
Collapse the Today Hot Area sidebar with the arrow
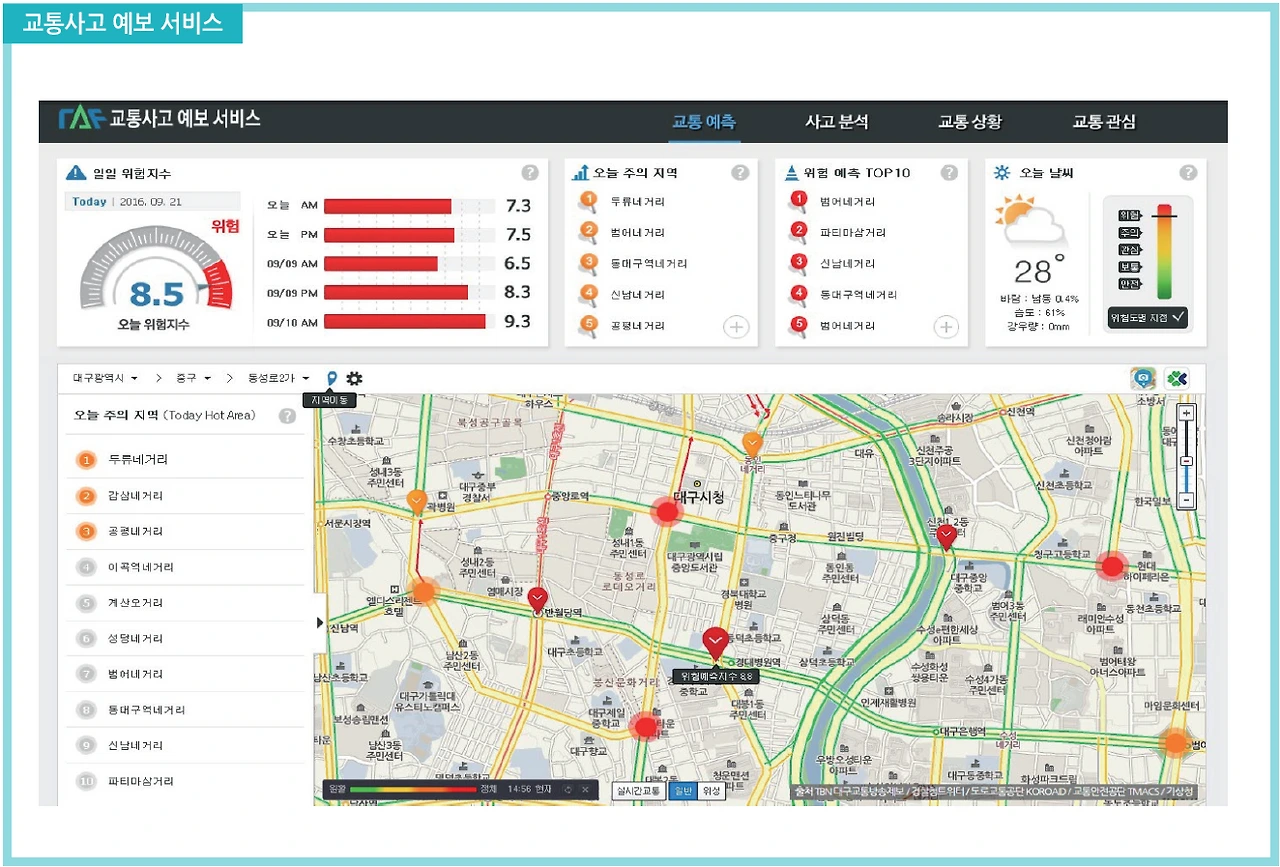[320, 622]
